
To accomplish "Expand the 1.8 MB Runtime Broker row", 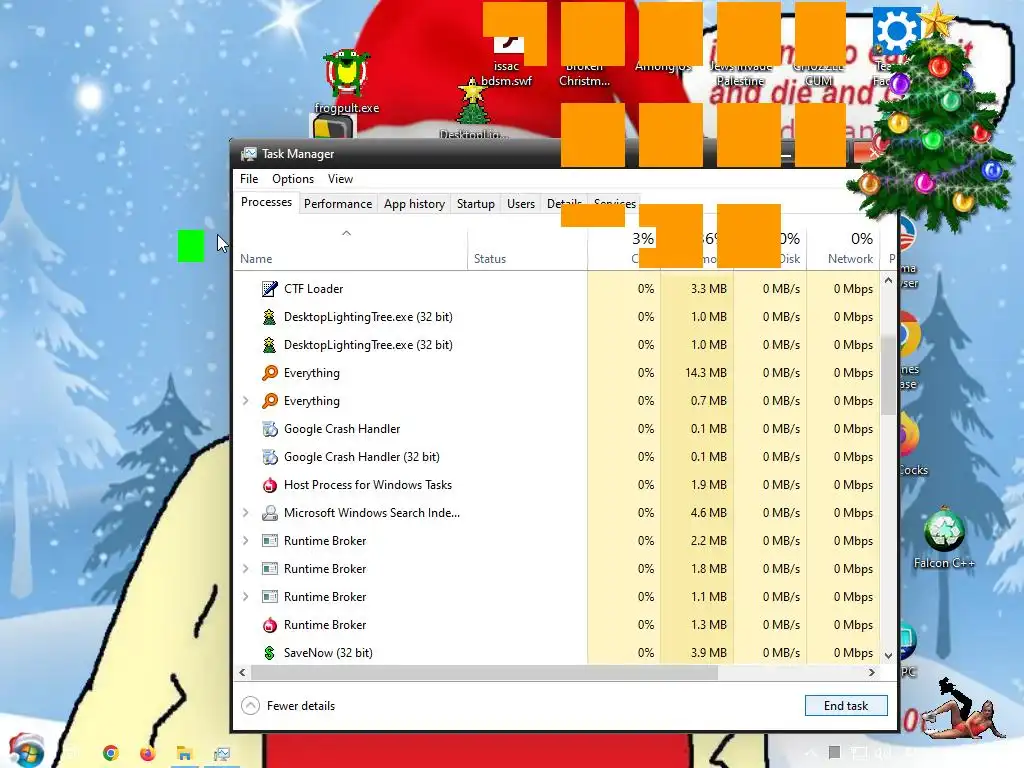I will [246, 569].
